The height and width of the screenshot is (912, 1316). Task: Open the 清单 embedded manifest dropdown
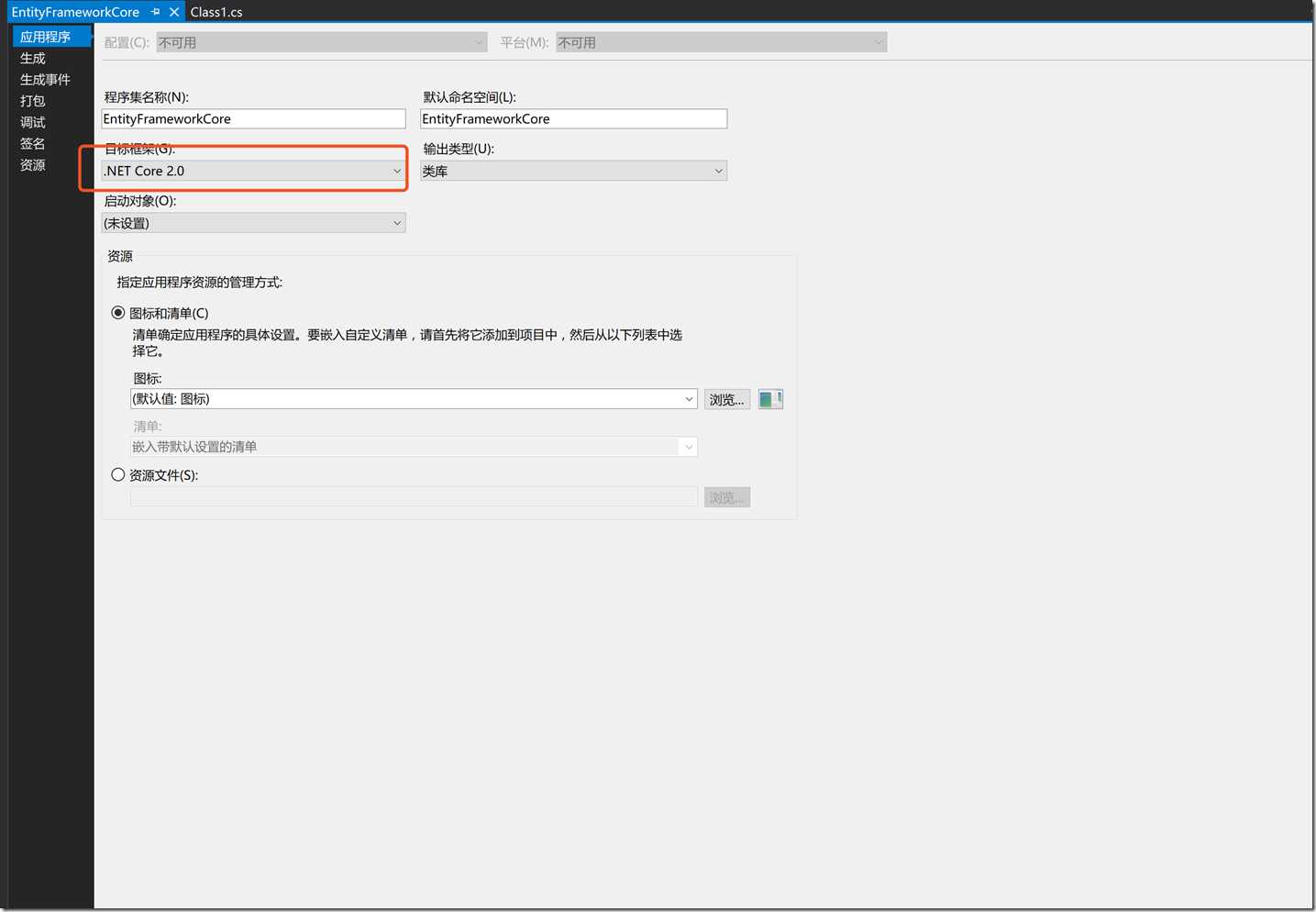414,447
